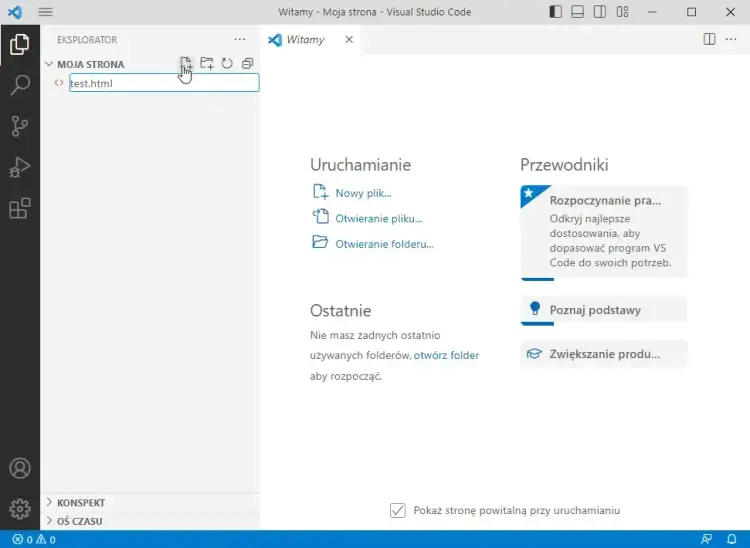
Task: Open editor more actions ellipsis
Action: [731, 39]
